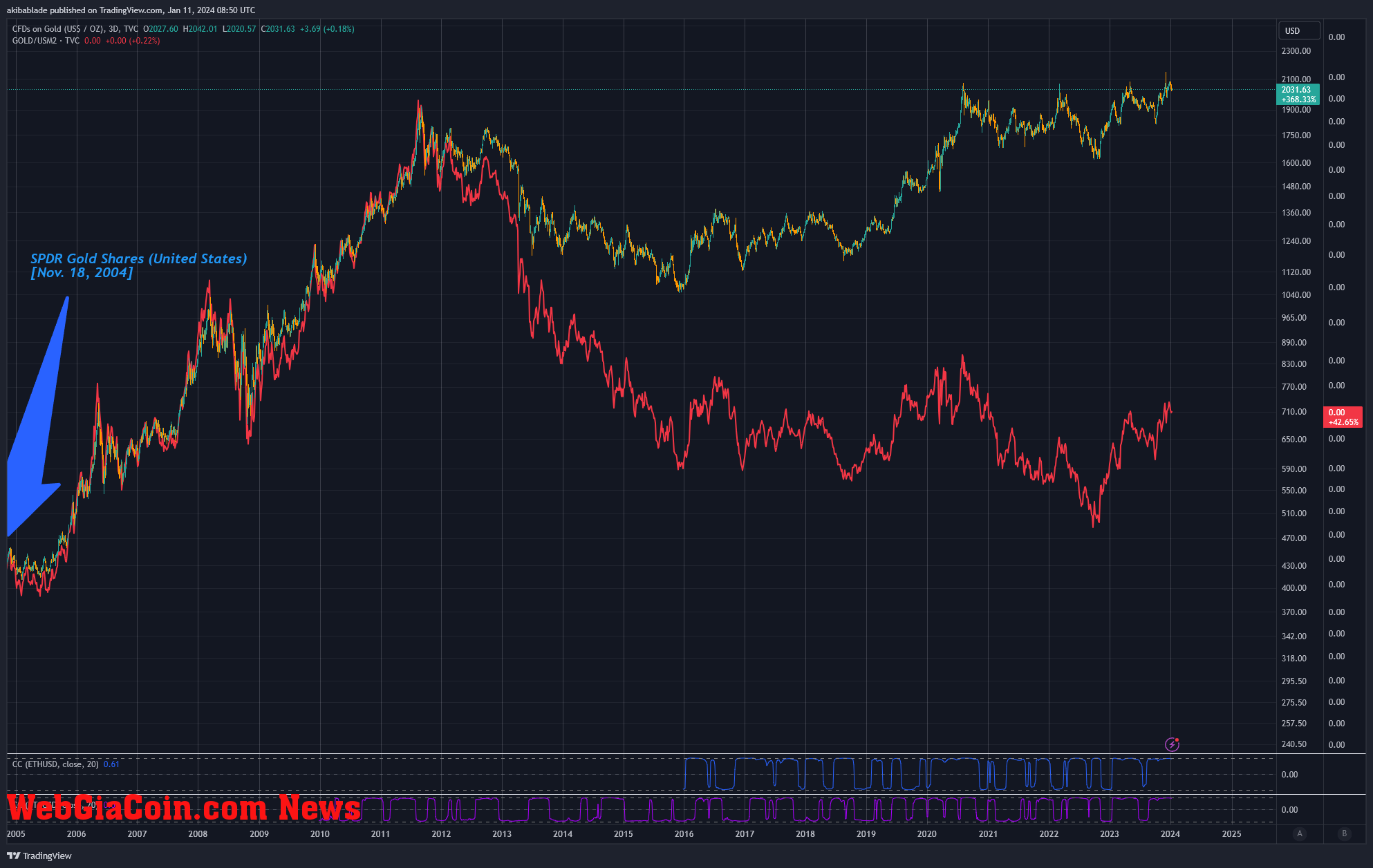Screen dimensions: 1373x868
Task: Click the 2015 label on time axis
Action: pos(624,833)
